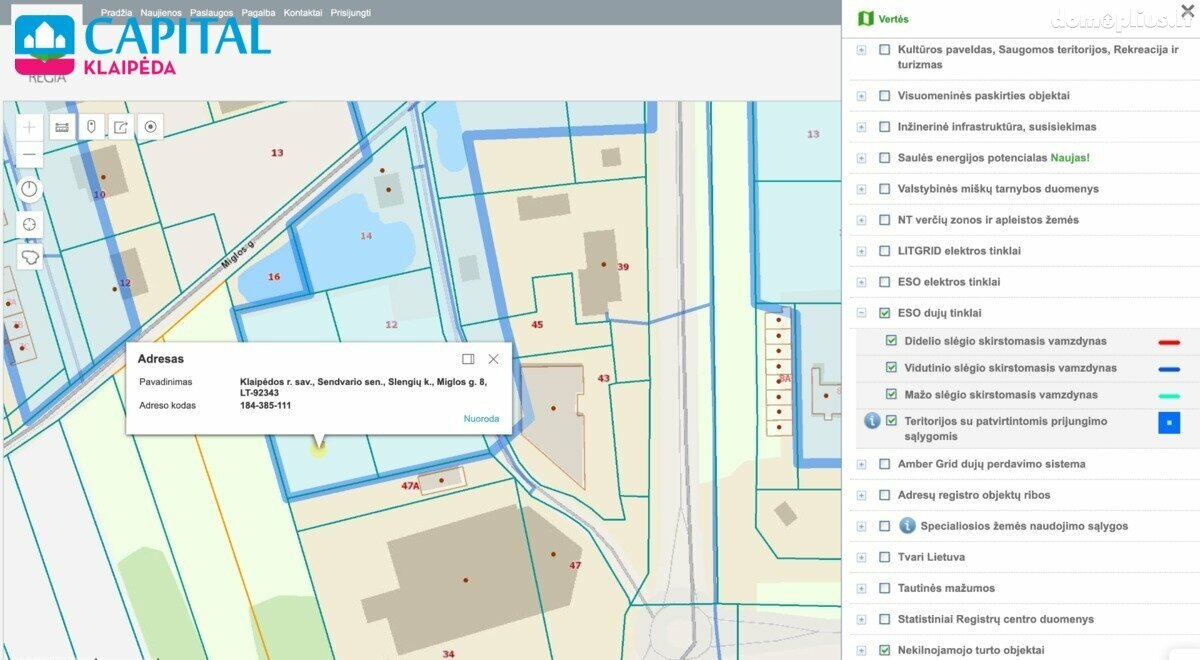Uncheck Teritorijos su patvirtintomis prijungimo sąlygomis
The height and width of the screenshot is (660, 1200).
(891, 421)
